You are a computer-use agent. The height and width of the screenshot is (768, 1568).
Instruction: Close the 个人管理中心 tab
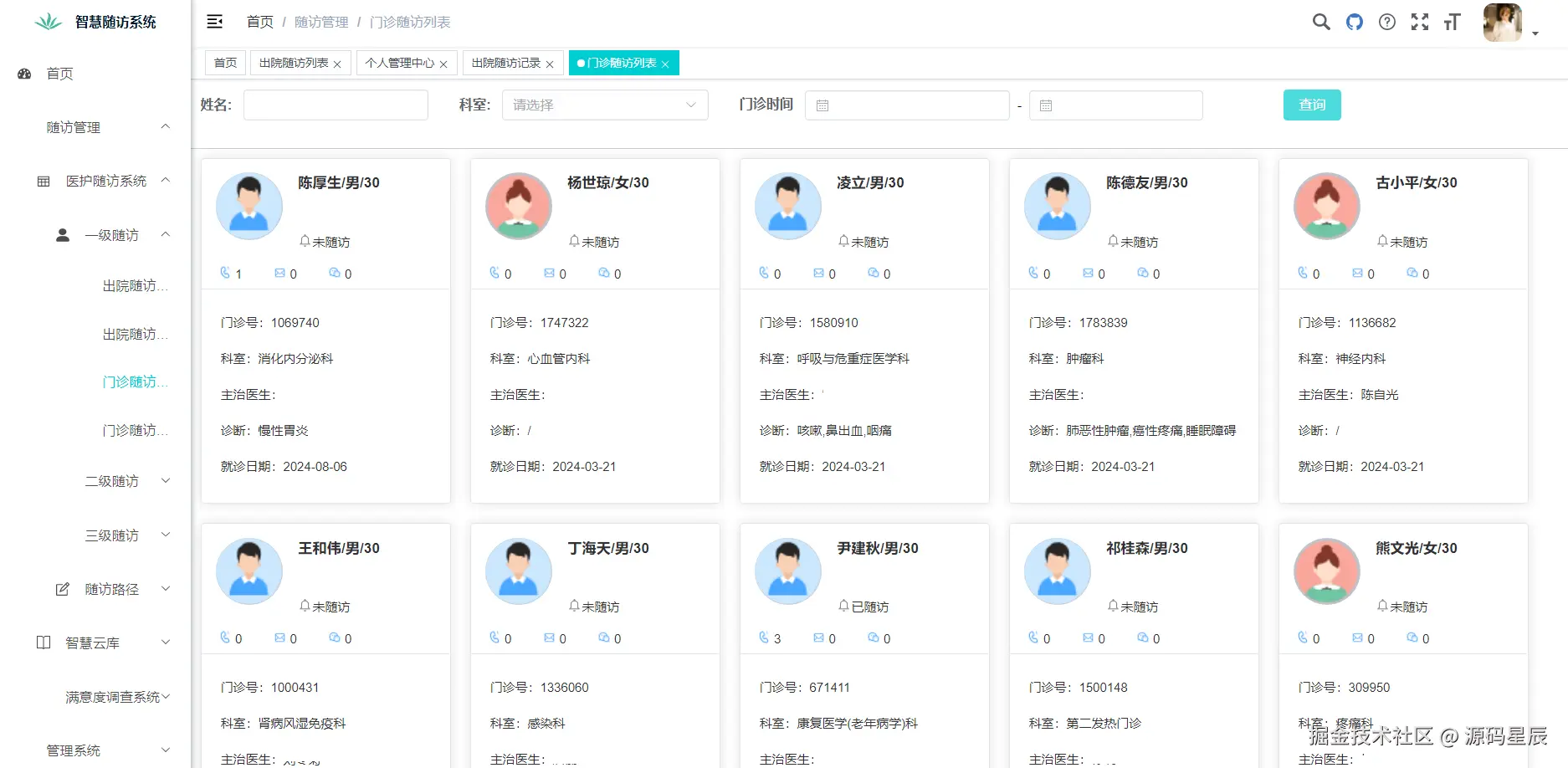(443, 64)
